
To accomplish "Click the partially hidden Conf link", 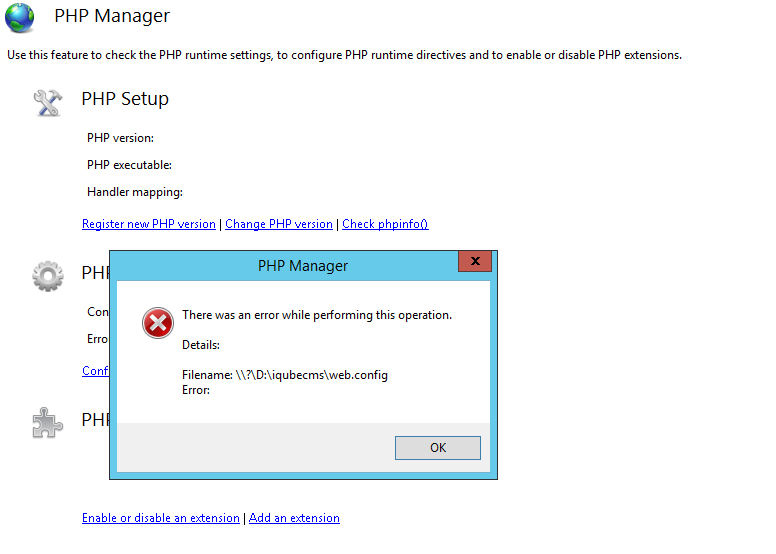I will coord(95,371).
